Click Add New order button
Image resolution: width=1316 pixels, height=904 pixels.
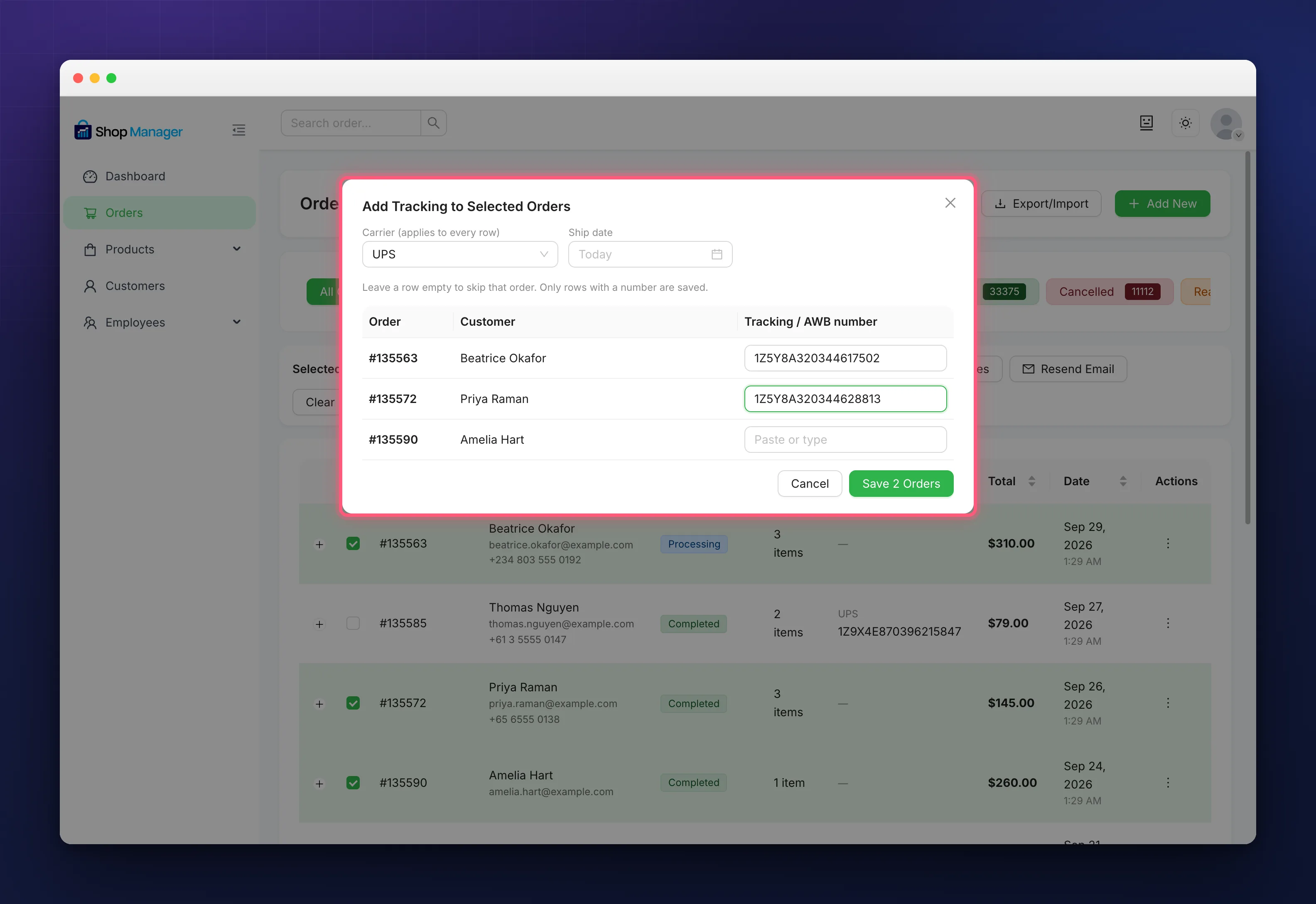(1162, 203)
